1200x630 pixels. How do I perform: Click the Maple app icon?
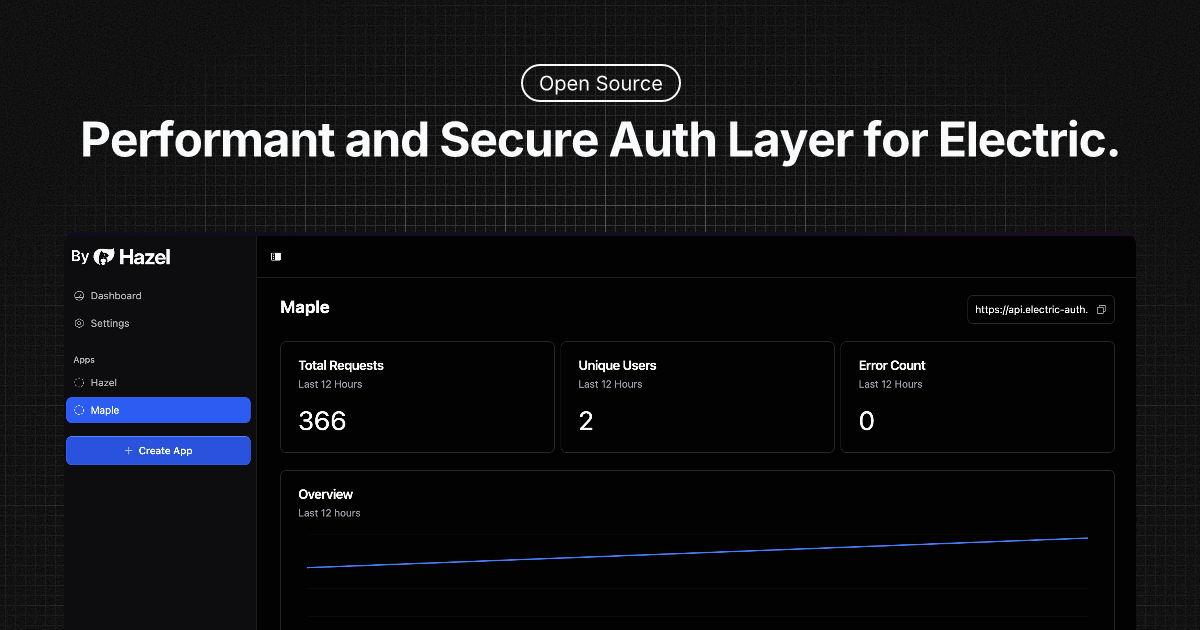[78, 410]
